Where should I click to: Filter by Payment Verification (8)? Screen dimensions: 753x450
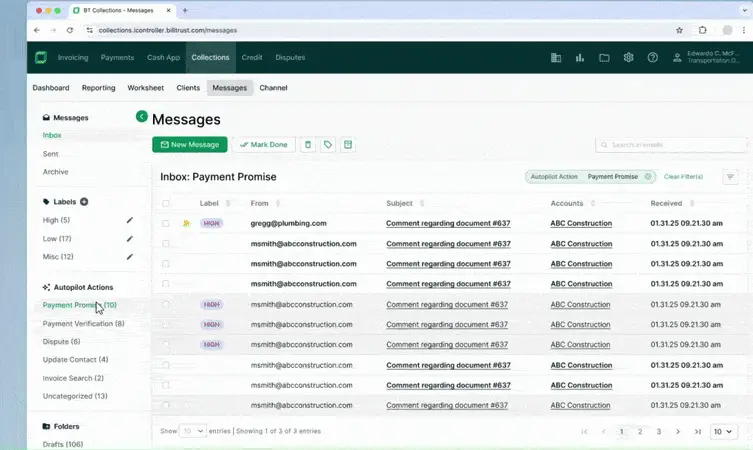pyautogui.click(x=84, y=324)
